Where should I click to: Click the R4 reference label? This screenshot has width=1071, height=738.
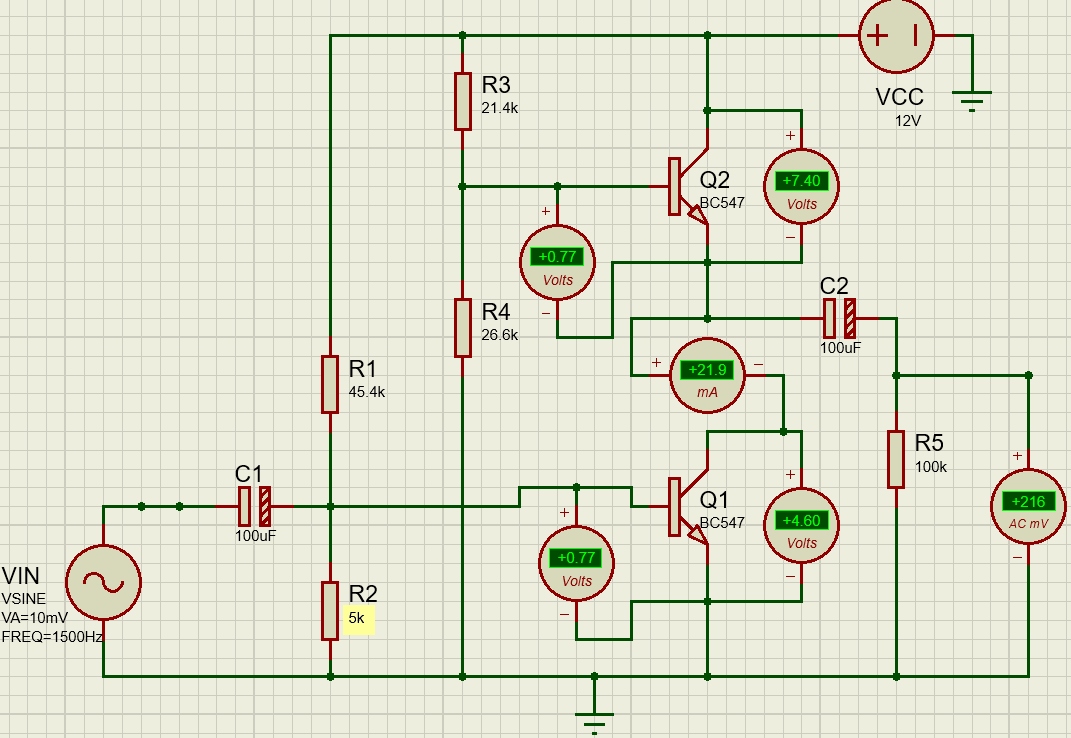[x=496, y=312]
